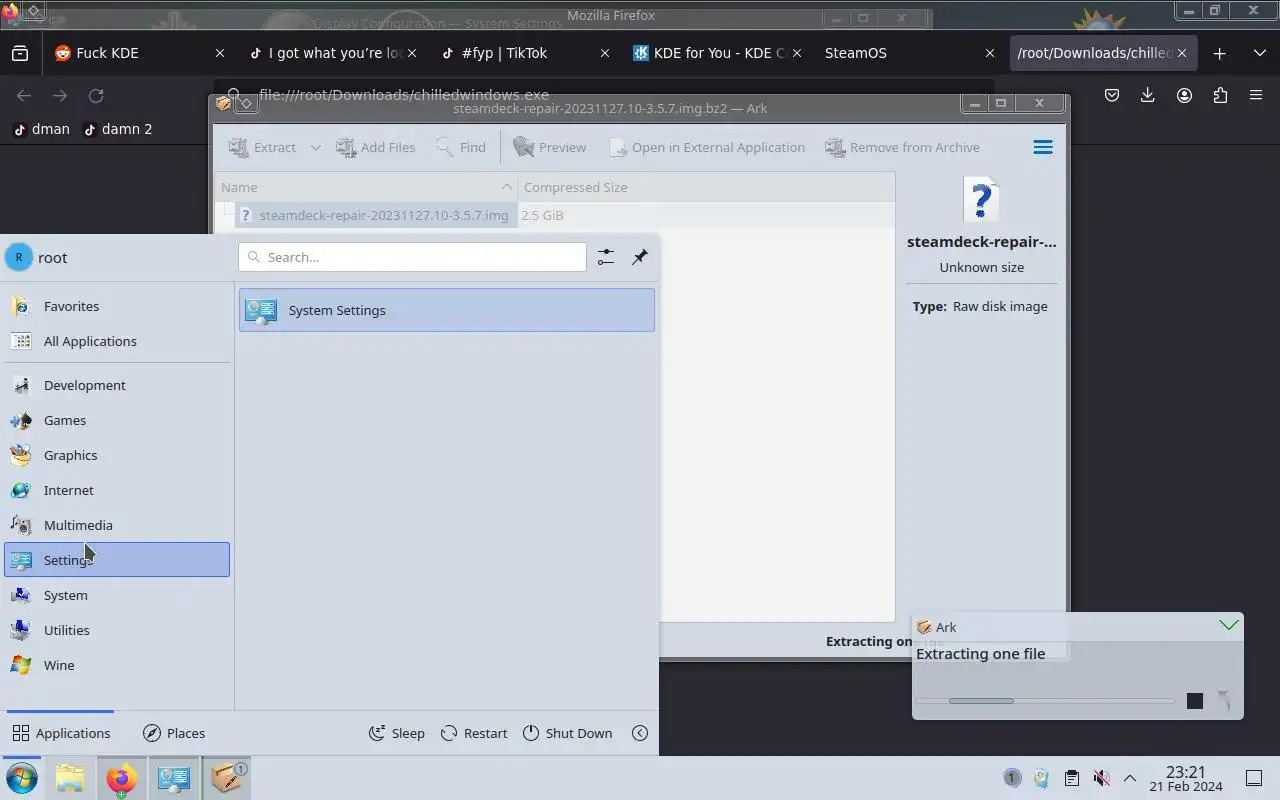Image resolution: width=1280 pixels, height=800 pixels.
Task: Click the start menu launcher button
Action: (21, 778)
